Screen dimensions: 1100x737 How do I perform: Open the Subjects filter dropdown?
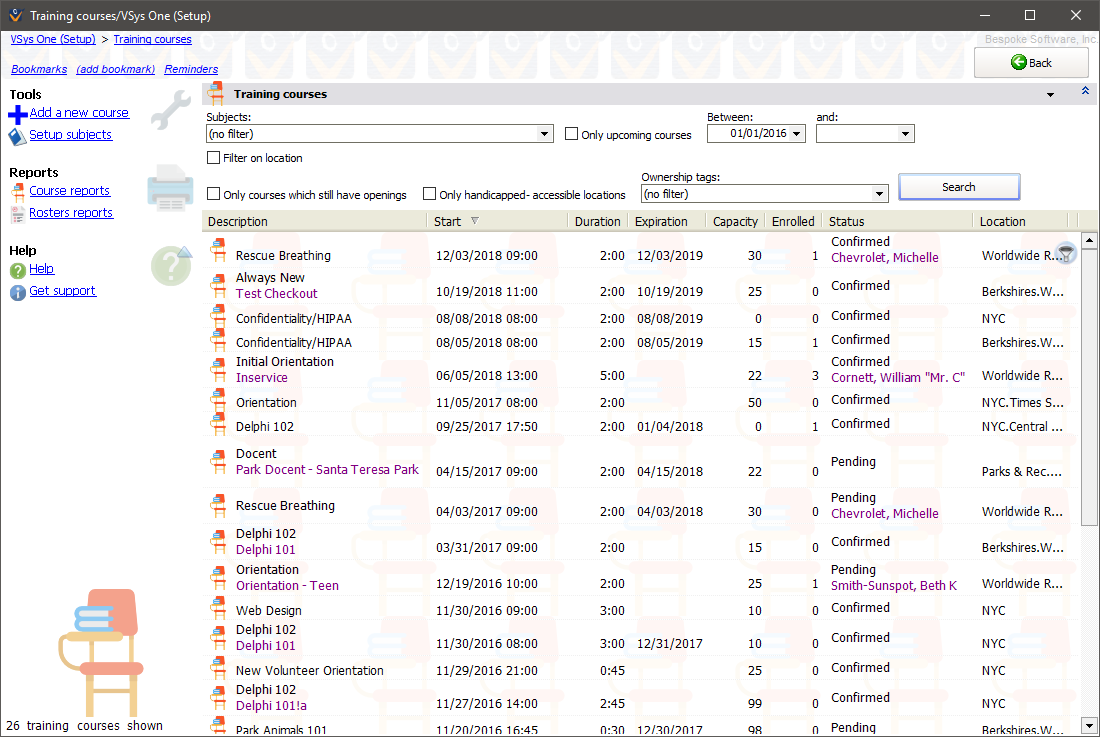click(x=545, y=134)
